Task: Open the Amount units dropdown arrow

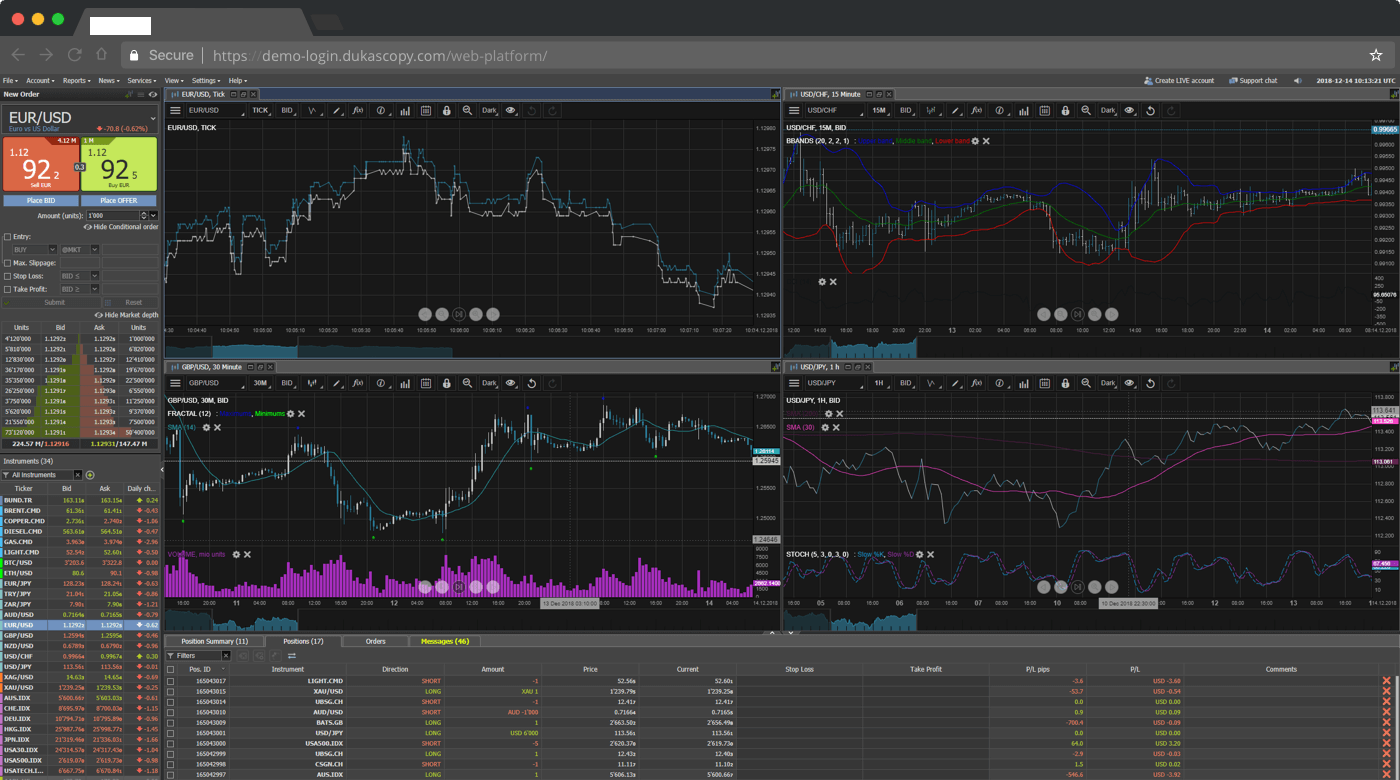Action: click(153, 215)
